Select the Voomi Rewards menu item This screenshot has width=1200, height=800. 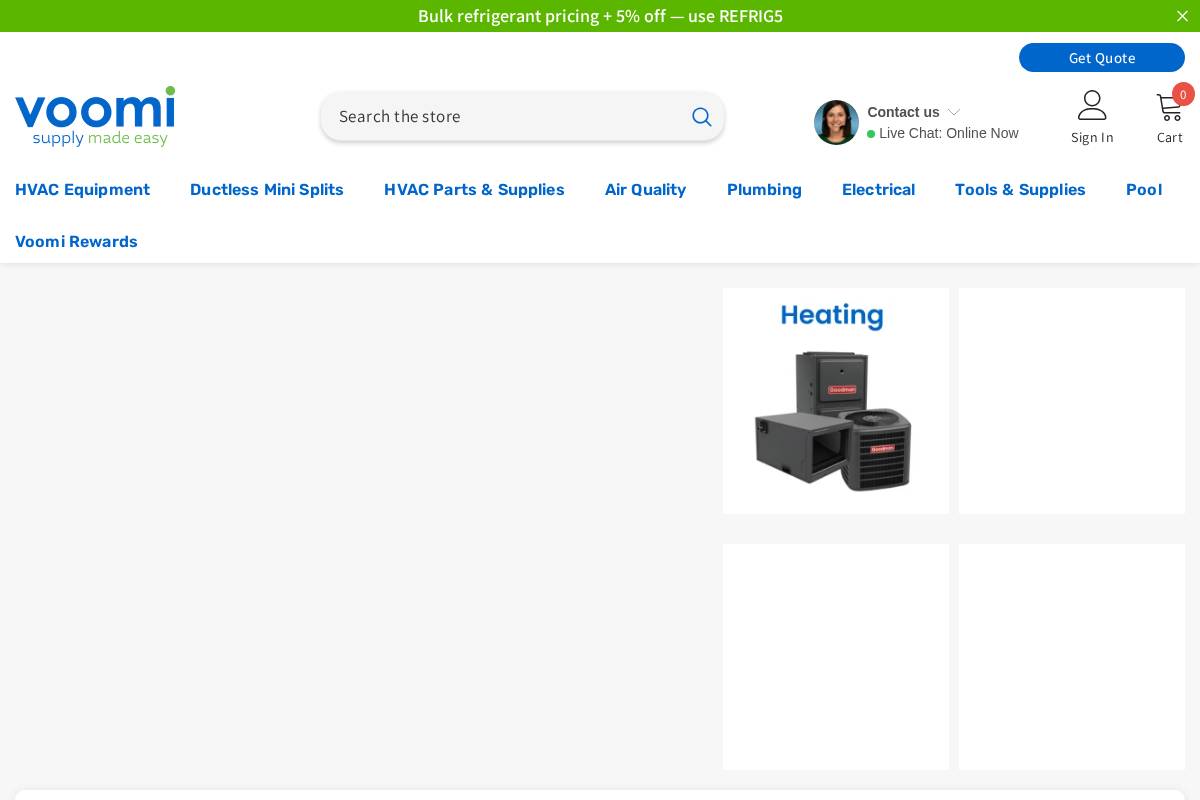coord(76,241)
